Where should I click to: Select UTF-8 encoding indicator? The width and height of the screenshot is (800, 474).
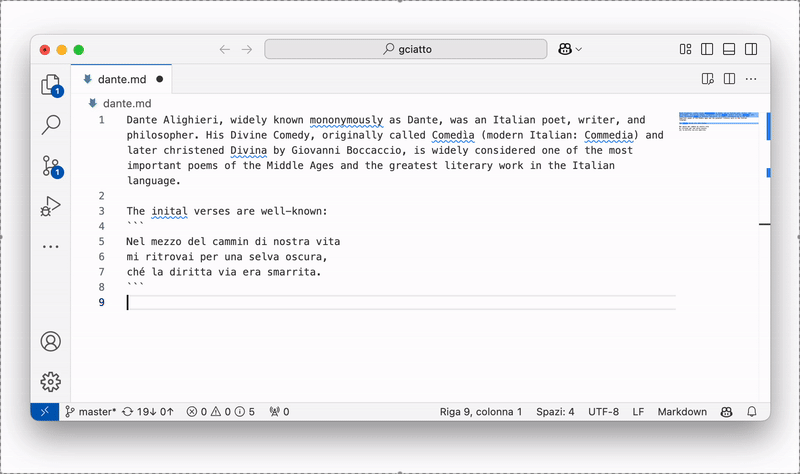[603, 412]
